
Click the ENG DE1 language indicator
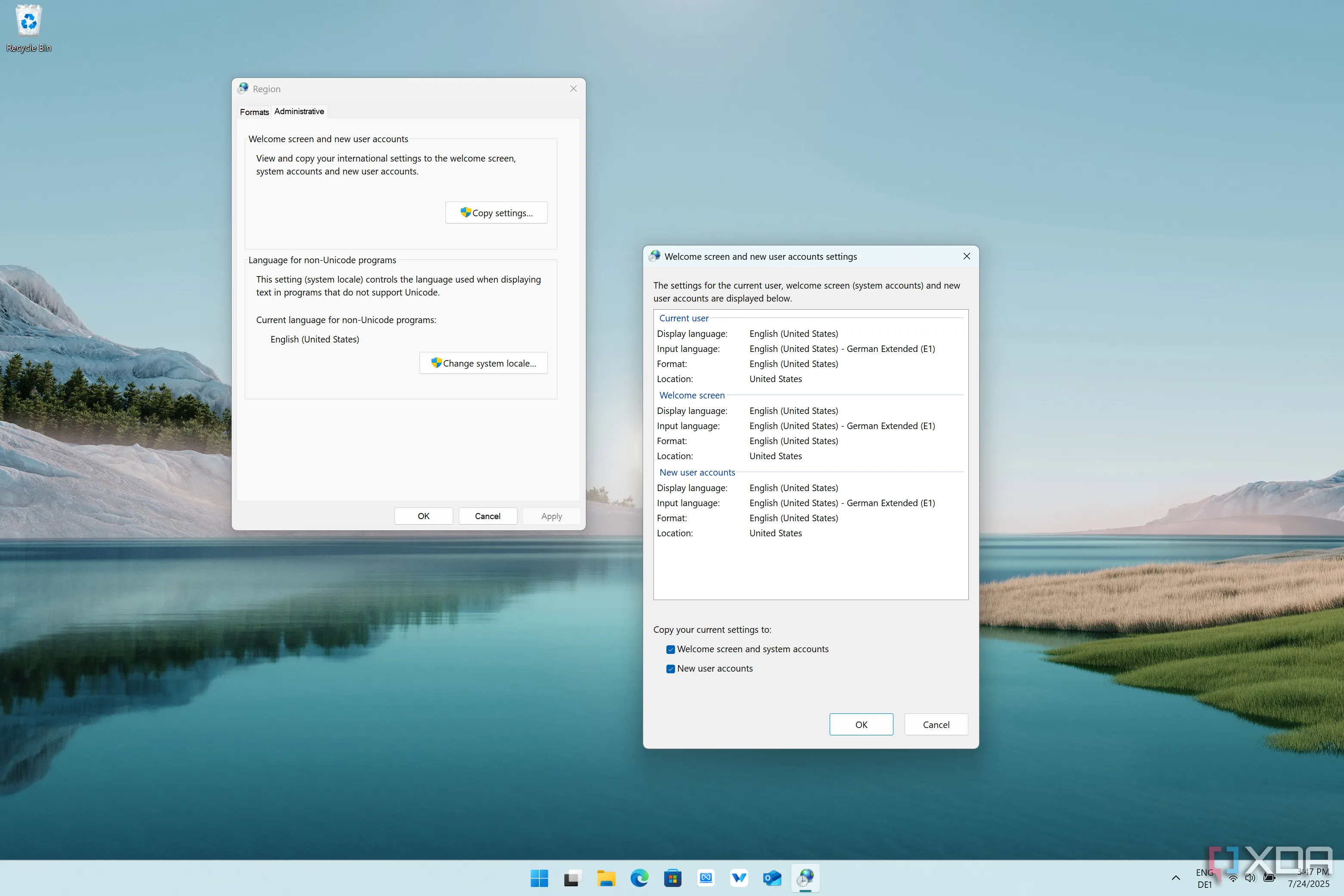1206,878
